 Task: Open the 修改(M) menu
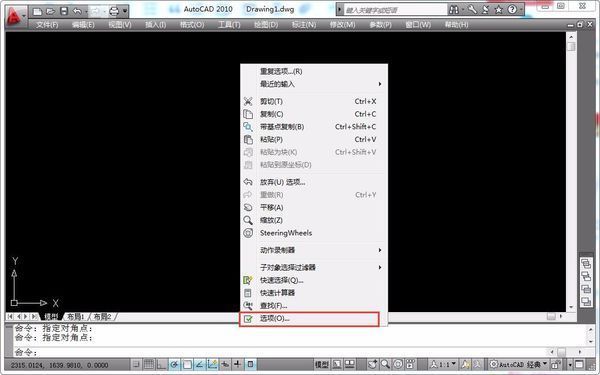[342, 25]
